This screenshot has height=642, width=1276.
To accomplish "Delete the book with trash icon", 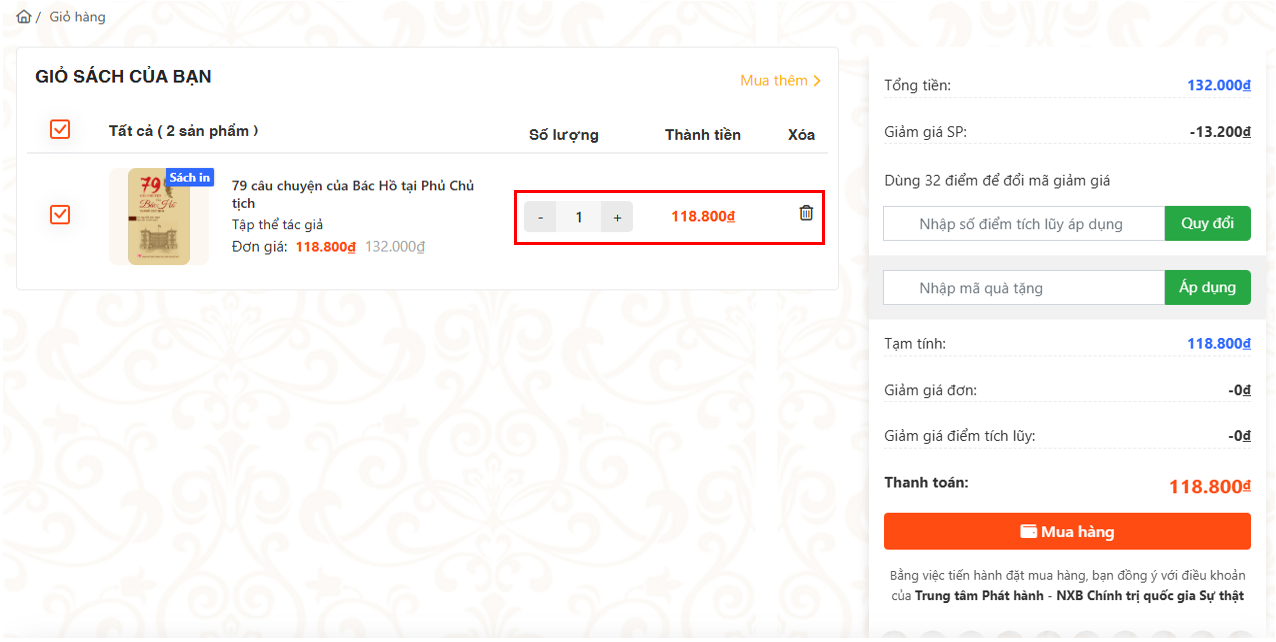I will [x=806, y=213].
